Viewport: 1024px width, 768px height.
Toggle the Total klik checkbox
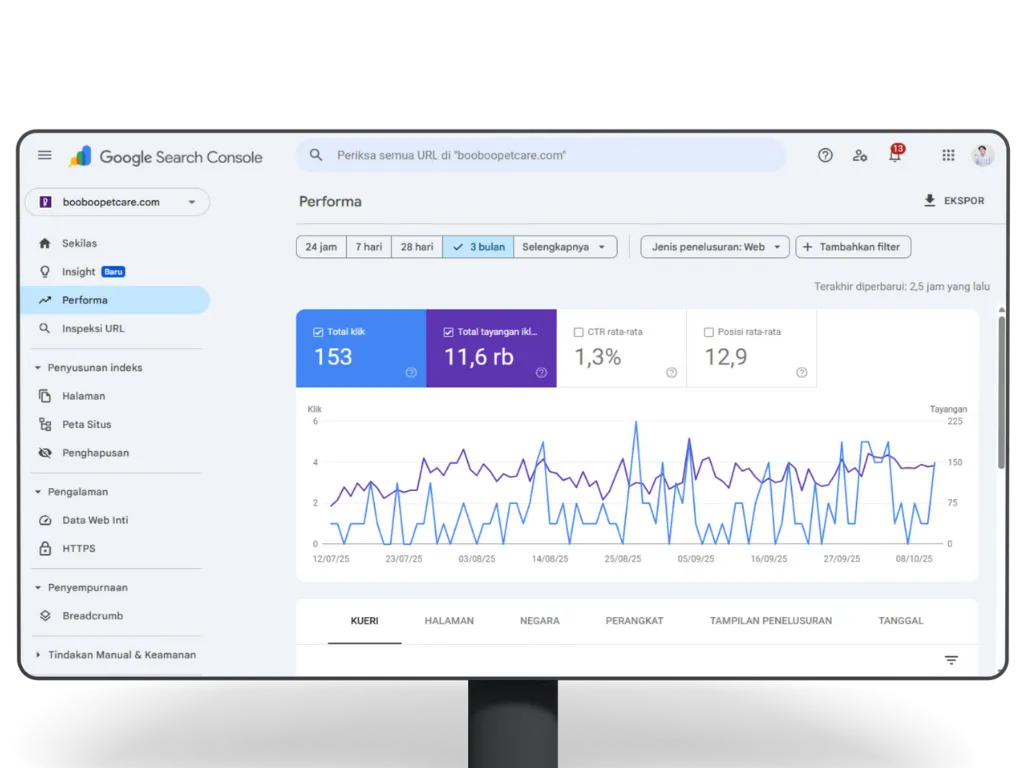tap(318, 332)
